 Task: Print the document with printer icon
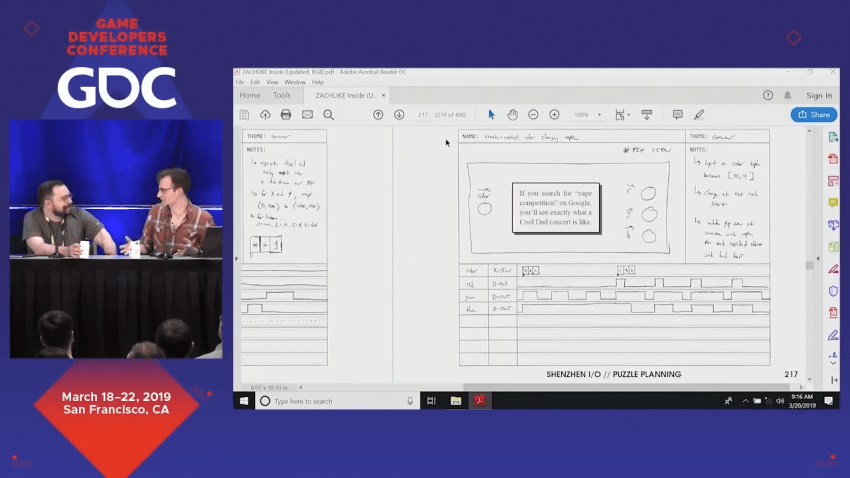coord(286,115)
